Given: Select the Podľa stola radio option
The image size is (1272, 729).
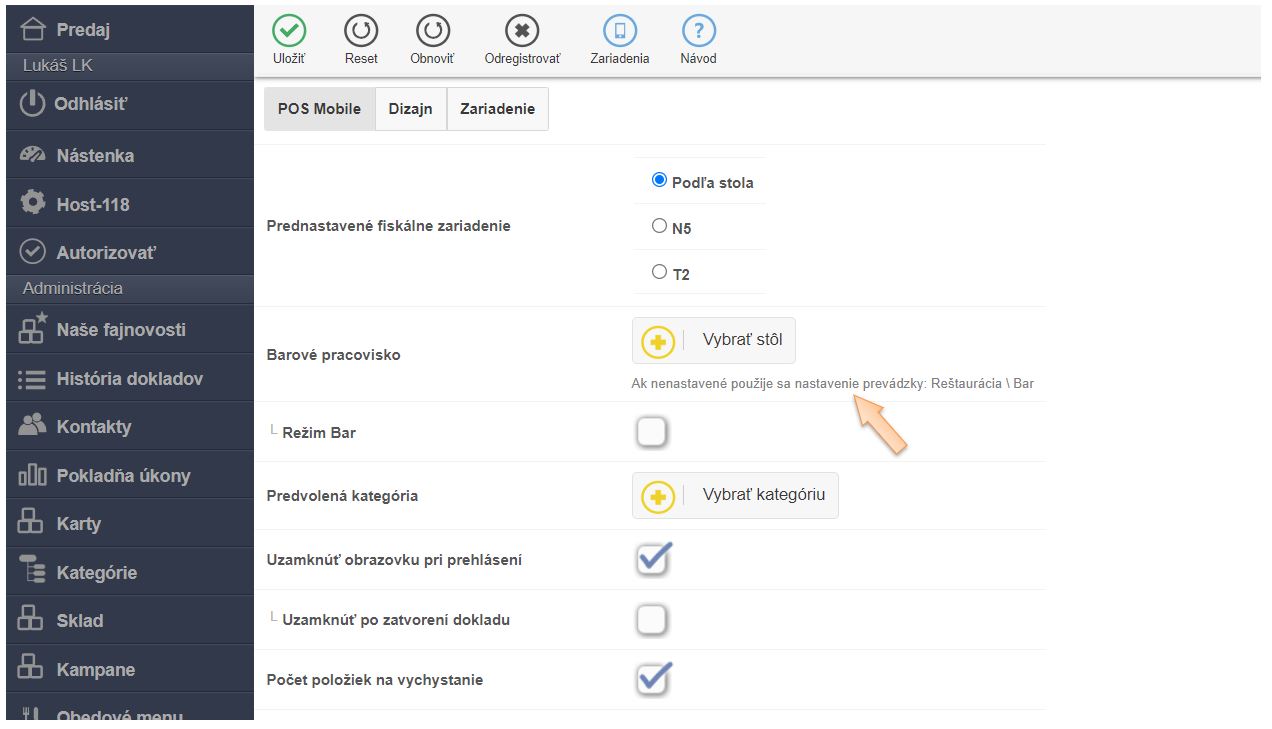Looking at the screenshot, I should (659, 181).
